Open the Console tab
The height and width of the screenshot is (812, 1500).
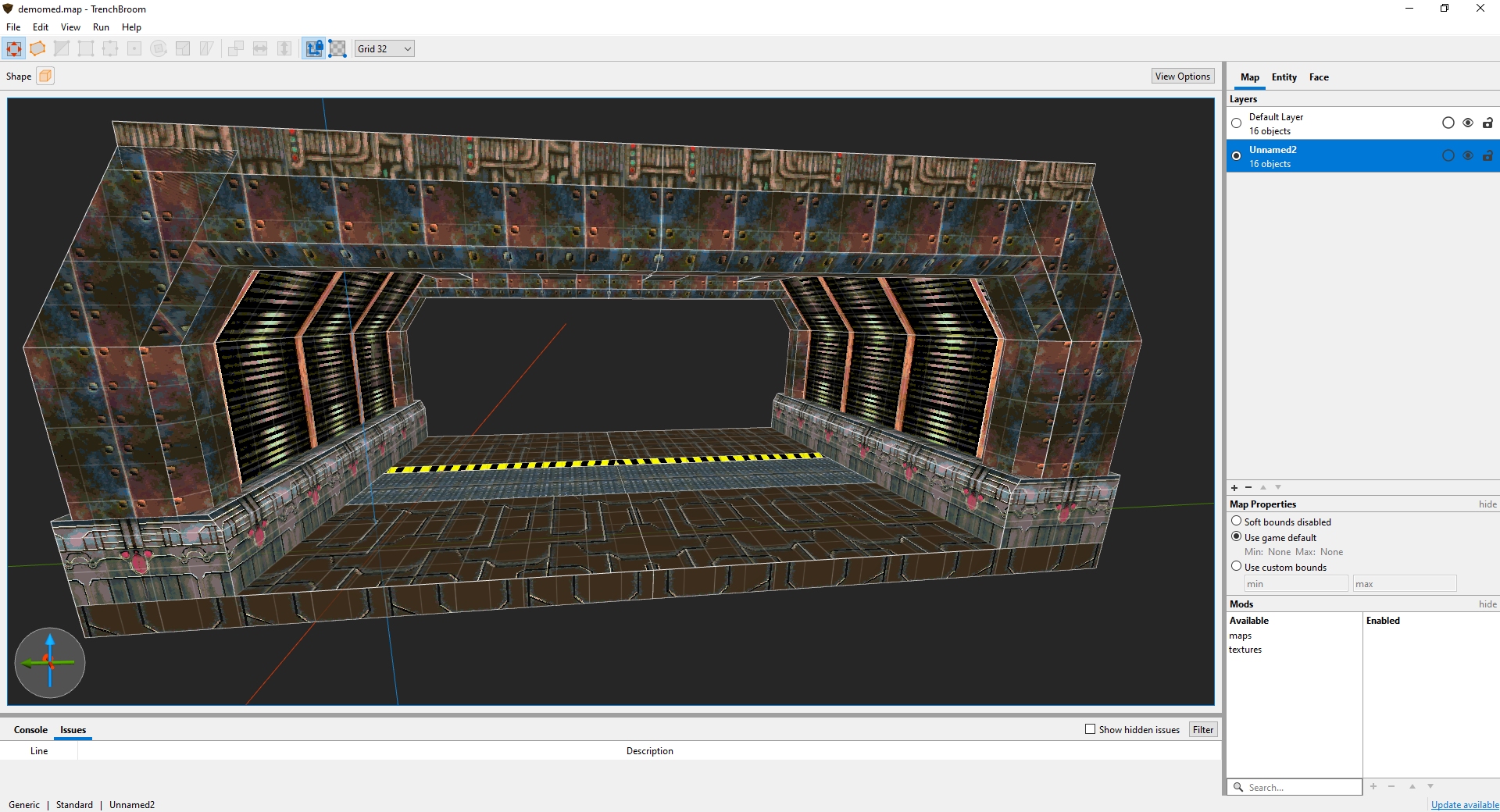coord(30,730)
